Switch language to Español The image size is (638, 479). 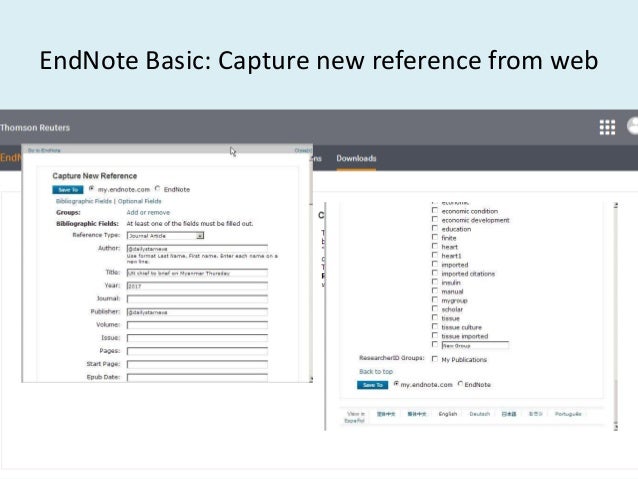354,421
